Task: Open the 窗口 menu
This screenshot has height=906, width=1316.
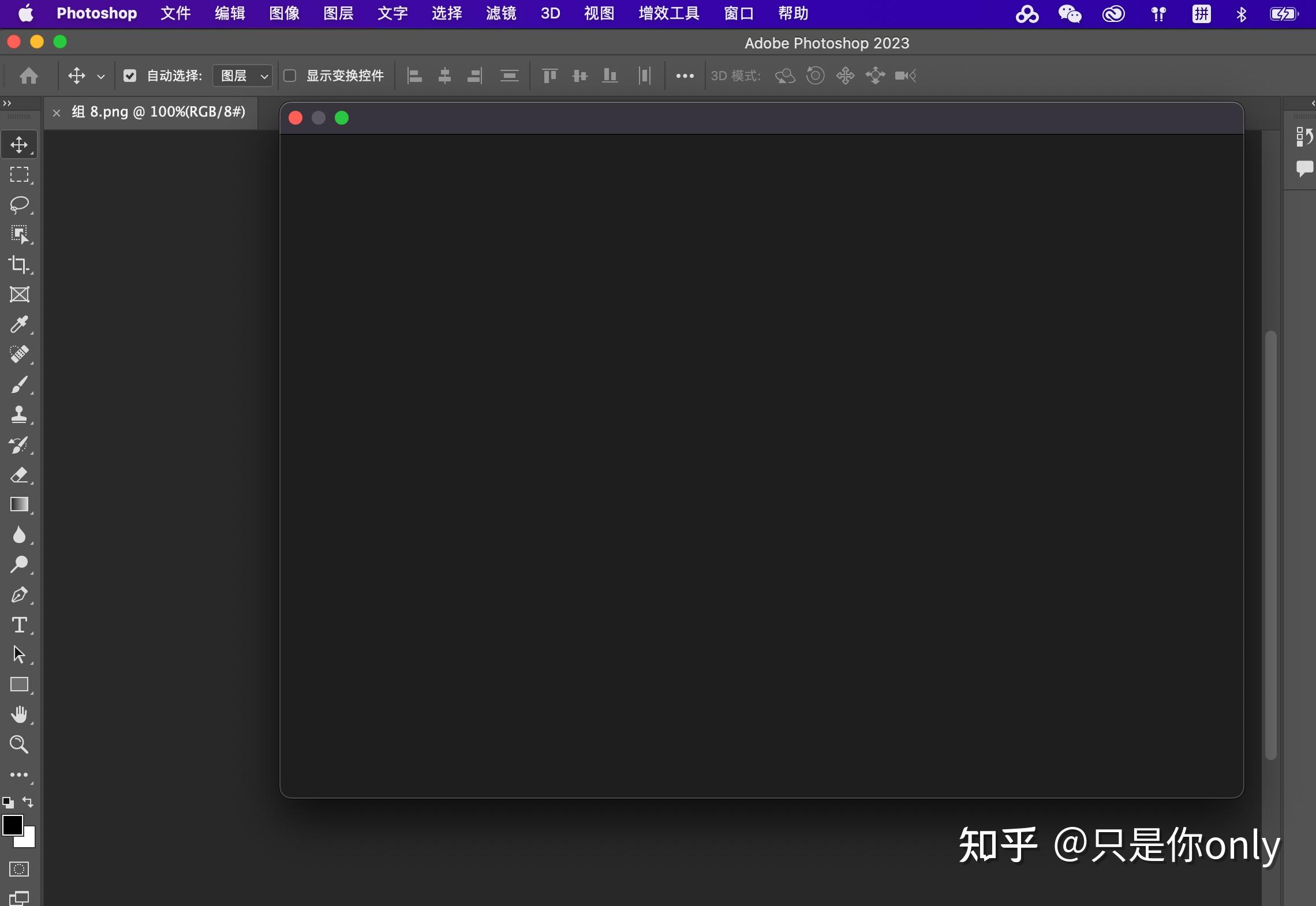Action: (x=738, y=13)
